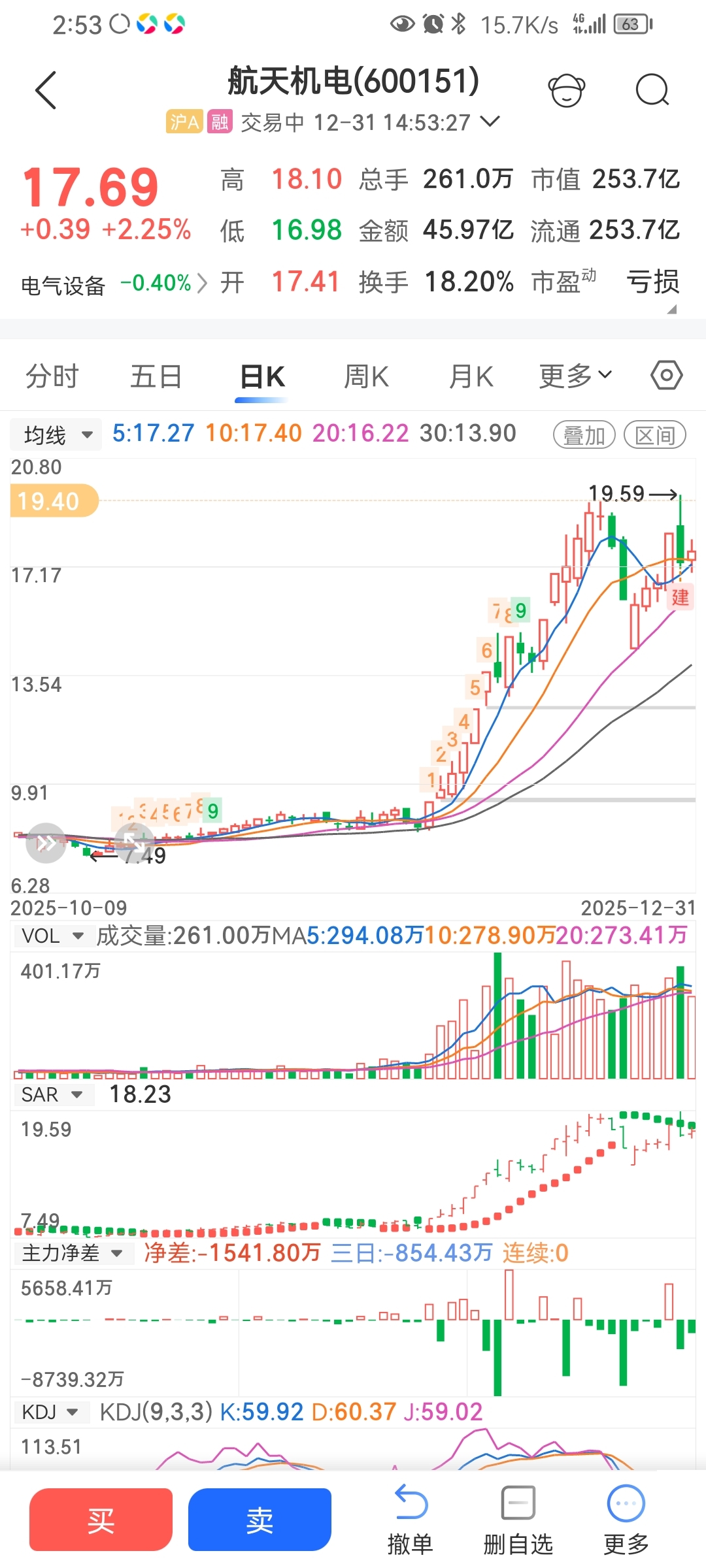This screenshot has height=1568, width=706.
Task: Switch to 月K tab
Action: click(x=471, y=377)
